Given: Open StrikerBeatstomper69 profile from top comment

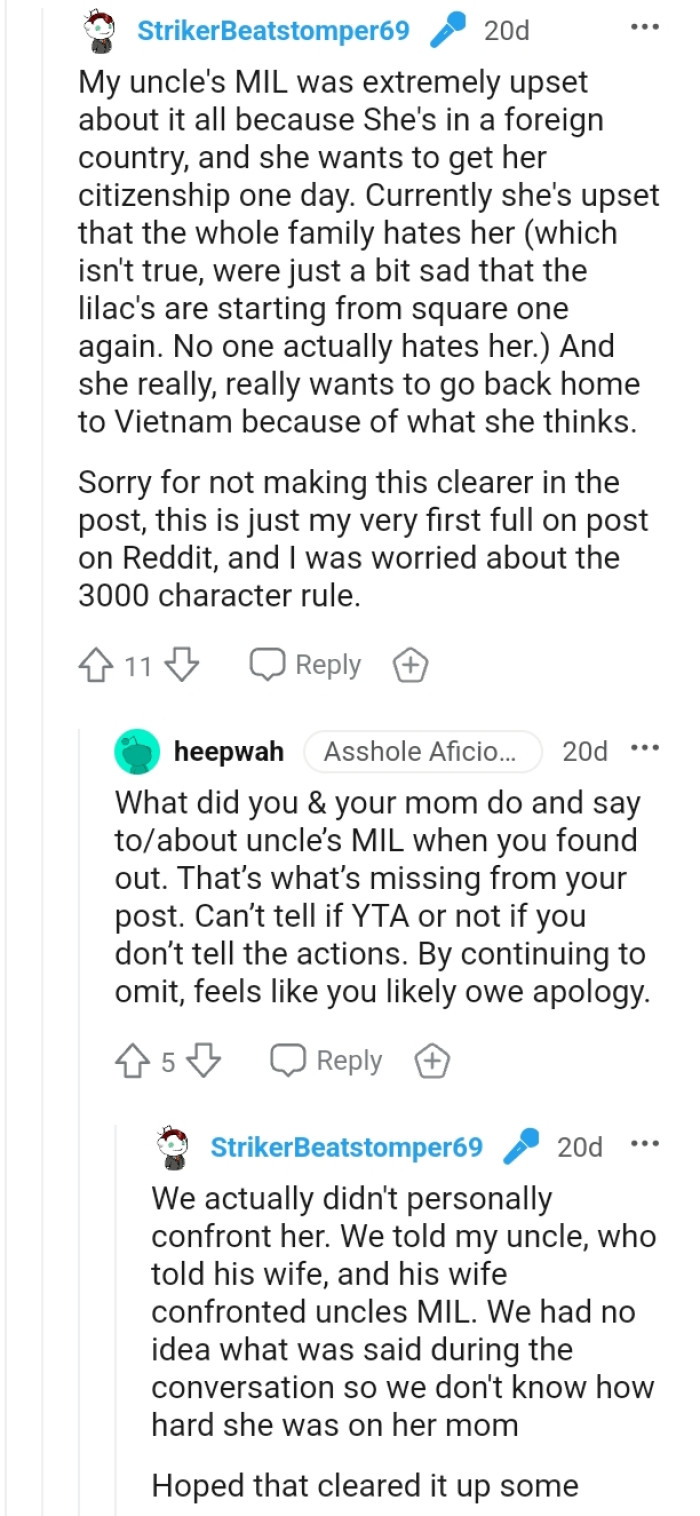Looking at the screenshot, I should point(273,31).
